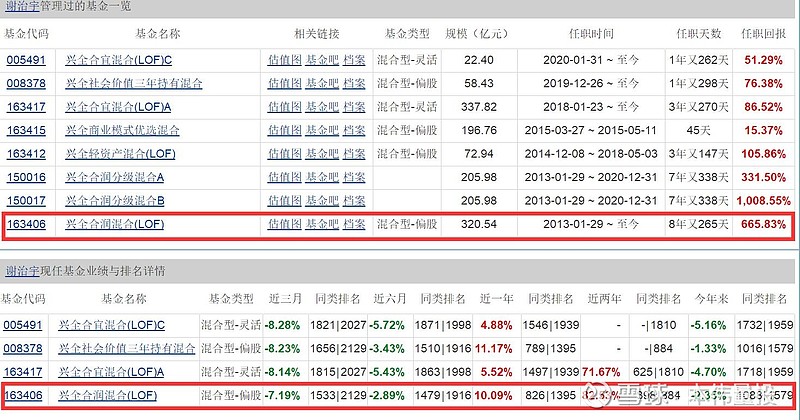This screenshot has width=800, height=420.
Task: Open 兴全社会价值三年持有混合 in performance table
Action: pos(127,349)
